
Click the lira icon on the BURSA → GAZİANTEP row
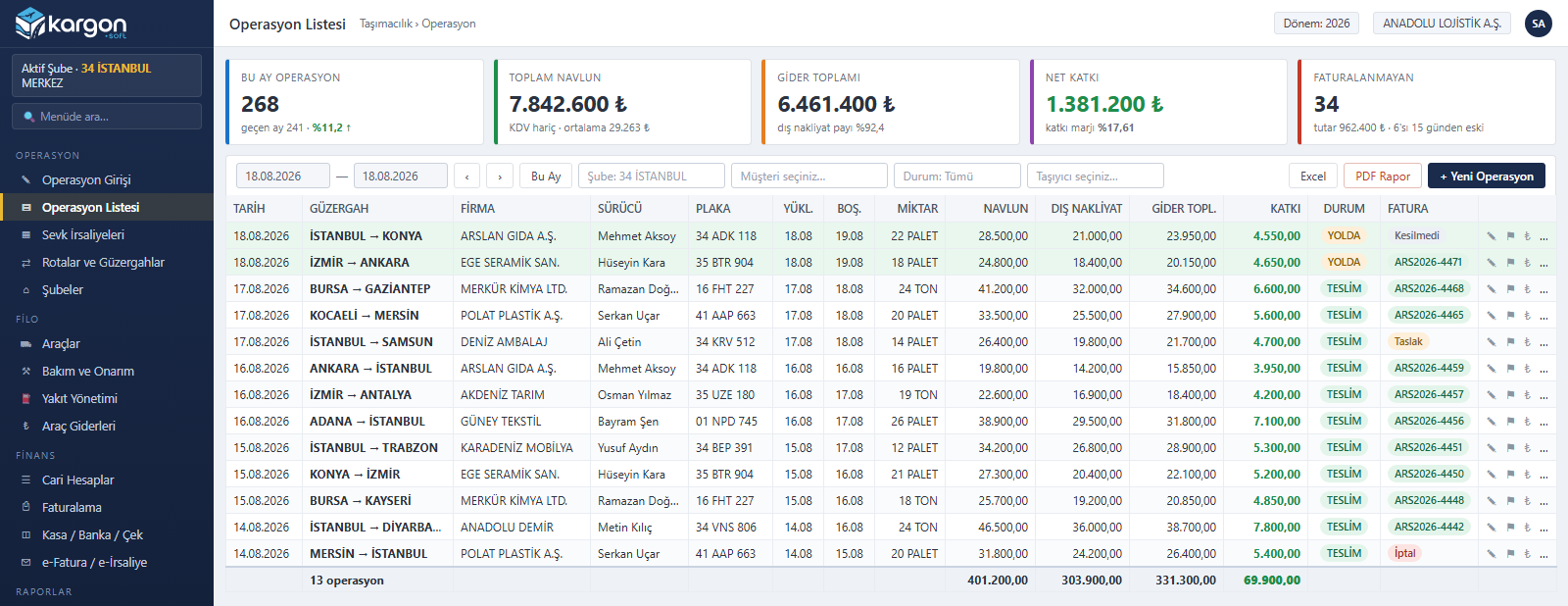pos(1527,289)
